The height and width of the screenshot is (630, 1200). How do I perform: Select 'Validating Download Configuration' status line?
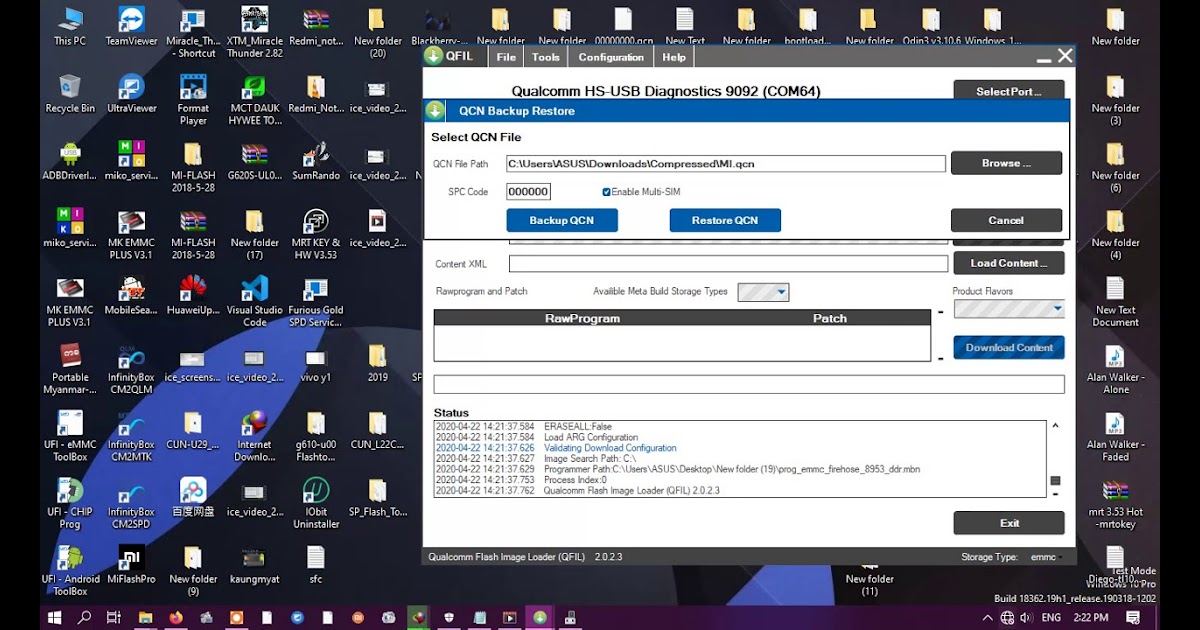coord(610,448)
